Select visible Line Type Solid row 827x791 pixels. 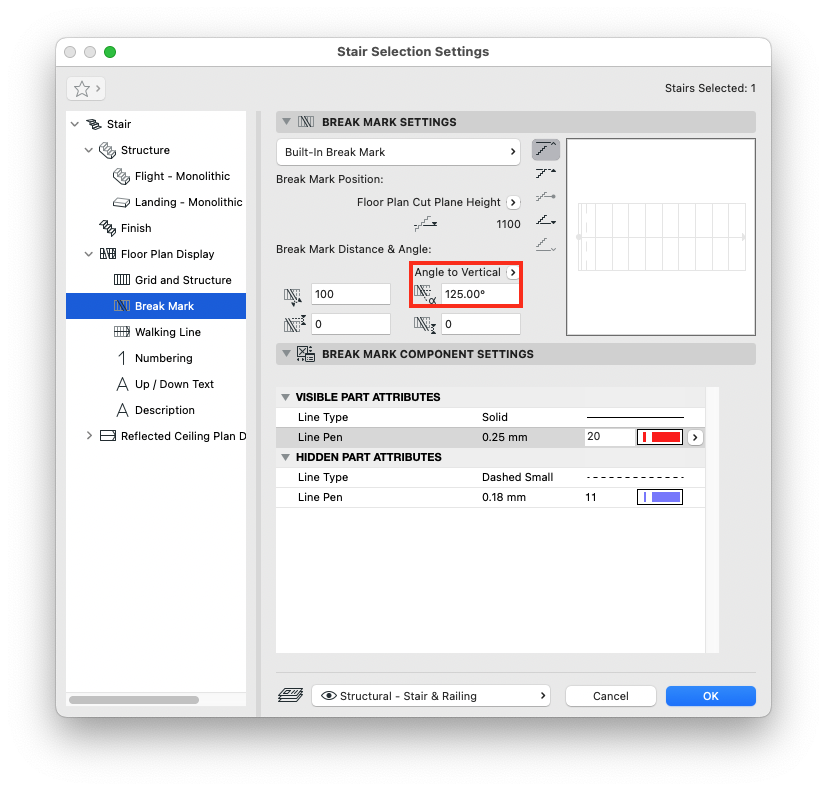click(490, 417)
